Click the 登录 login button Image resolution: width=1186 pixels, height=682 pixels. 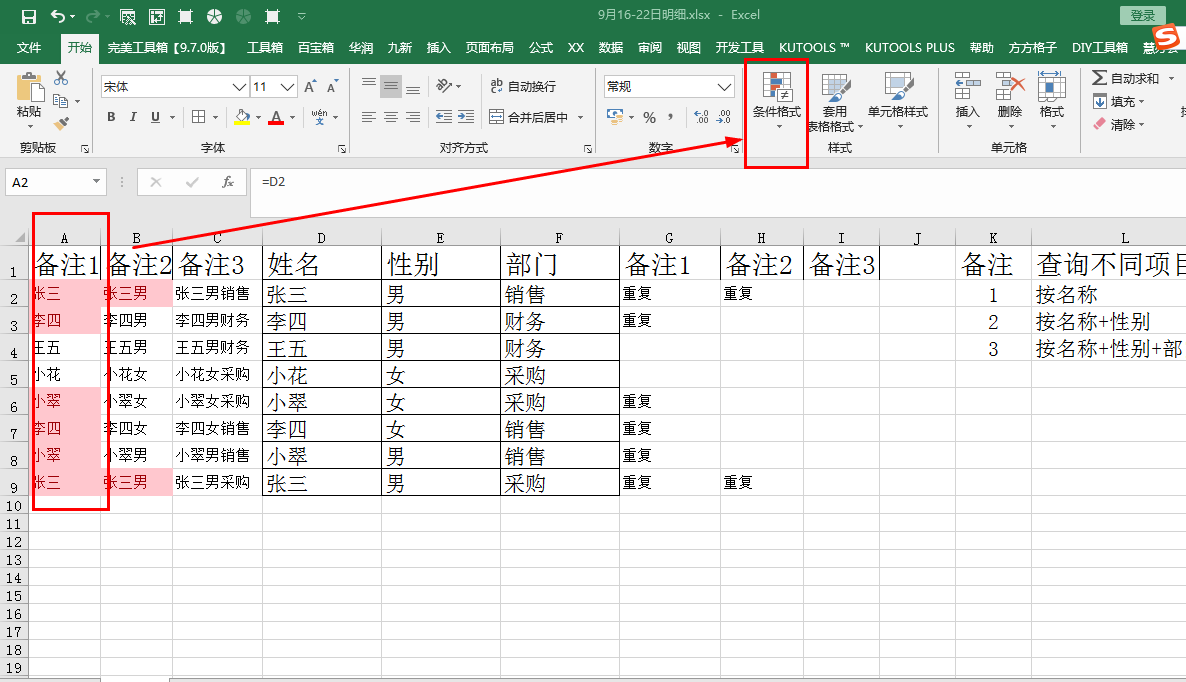(1142, 15)
